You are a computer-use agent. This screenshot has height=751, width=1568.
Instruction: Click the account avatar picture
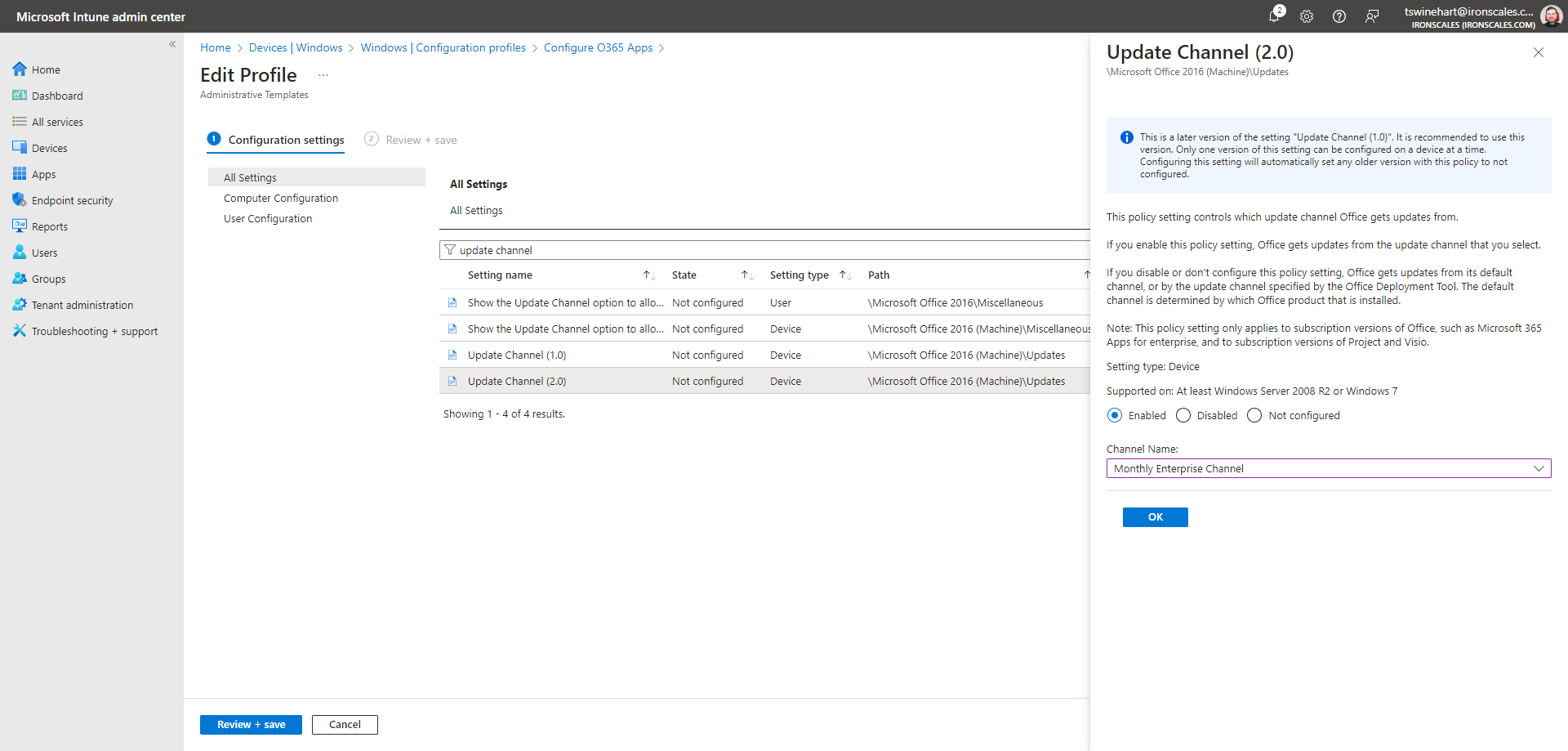(1552, 16)
